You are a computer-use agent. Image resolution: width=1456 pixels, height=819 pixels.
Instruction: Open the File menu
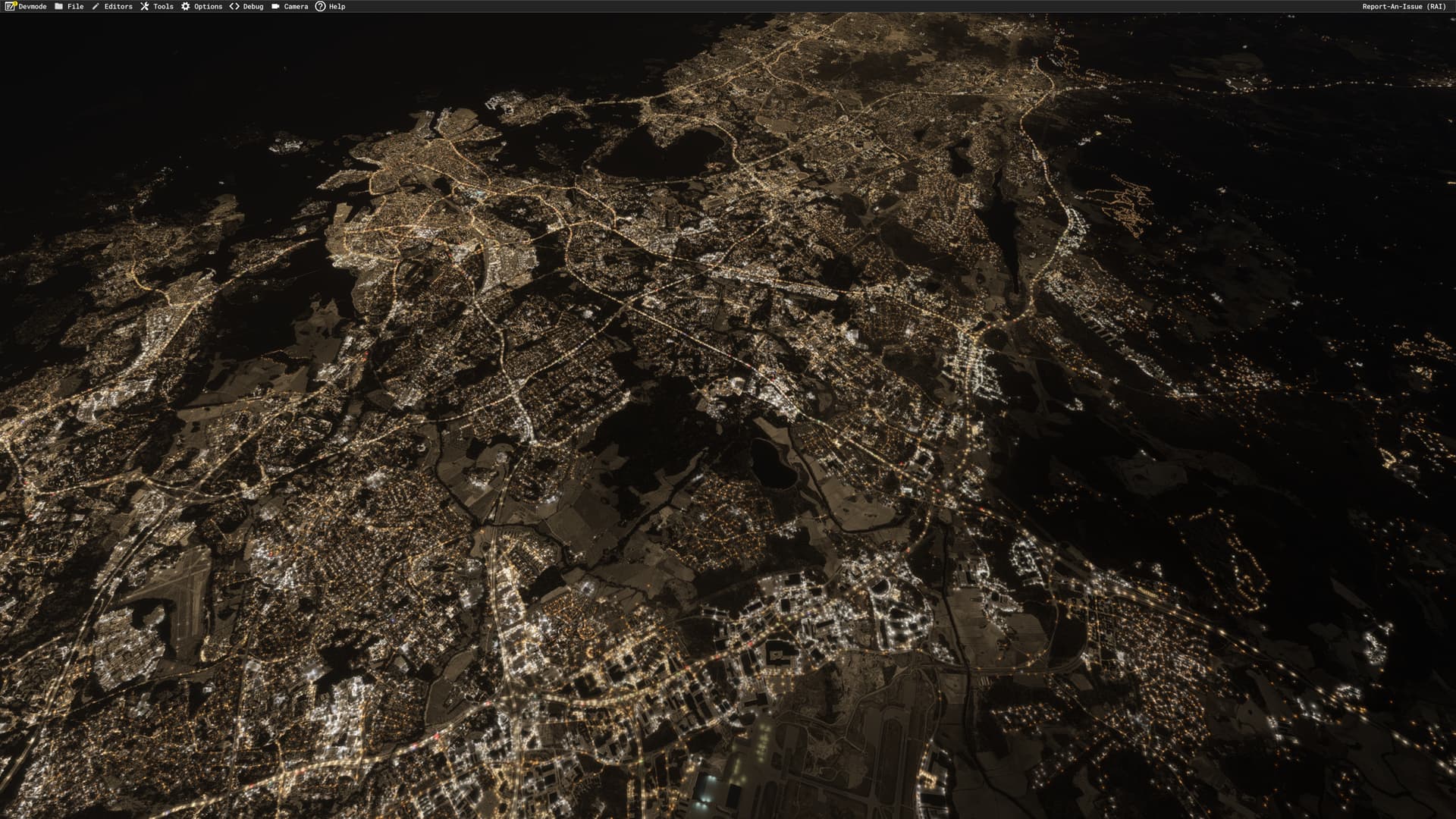point(76,6)
